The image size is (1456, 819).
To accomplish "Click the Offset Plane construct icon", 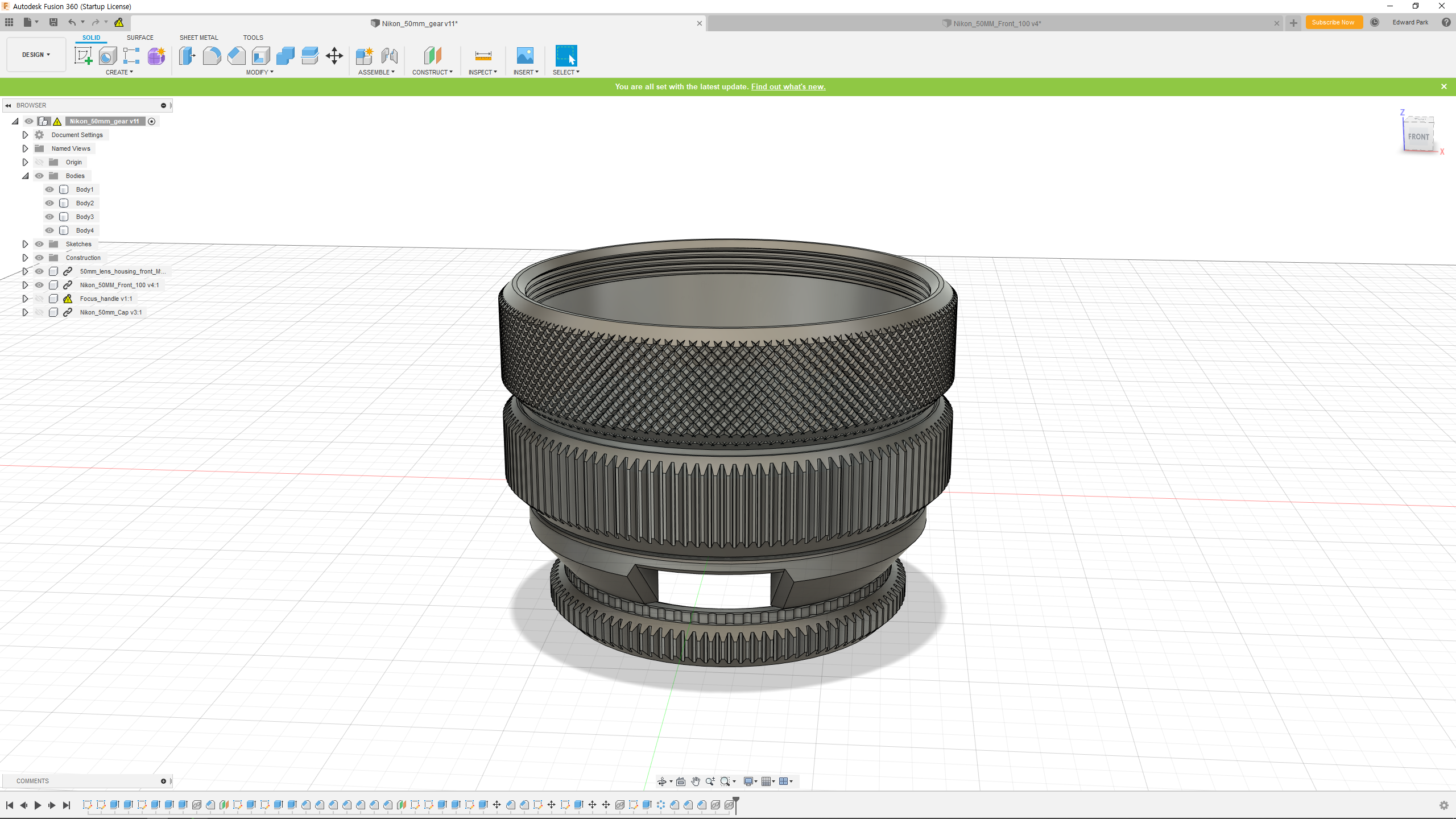I will click(432, 56).
